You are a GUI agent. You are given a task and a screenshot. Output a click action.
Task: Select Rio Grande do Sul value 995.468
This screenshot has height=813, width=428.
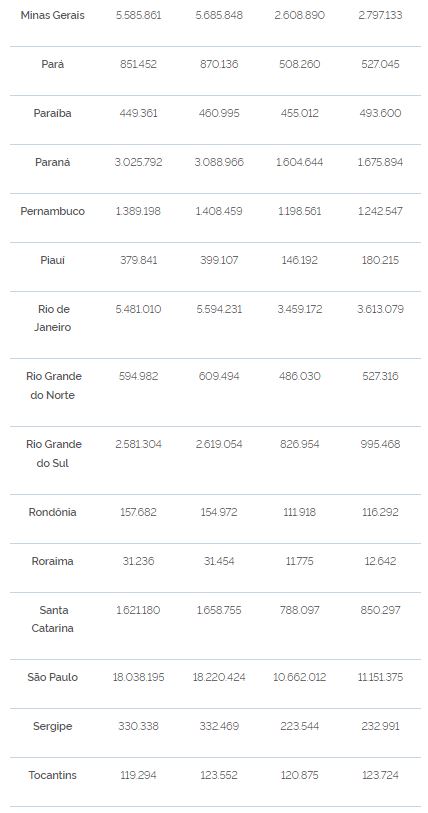click(x=380, y=444)
